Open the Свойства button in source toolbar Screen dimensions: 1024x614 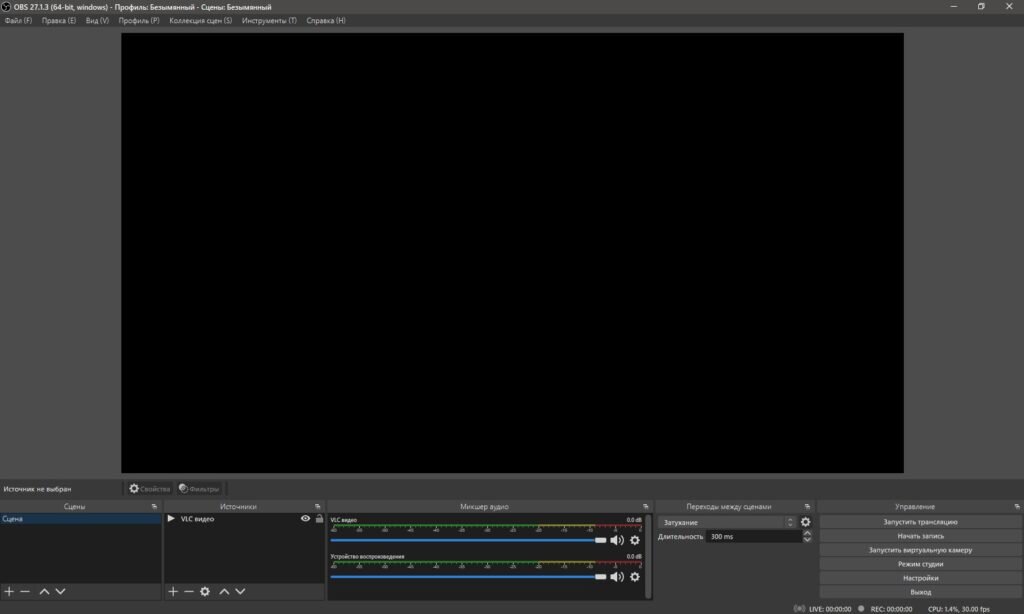click(149, 489)
